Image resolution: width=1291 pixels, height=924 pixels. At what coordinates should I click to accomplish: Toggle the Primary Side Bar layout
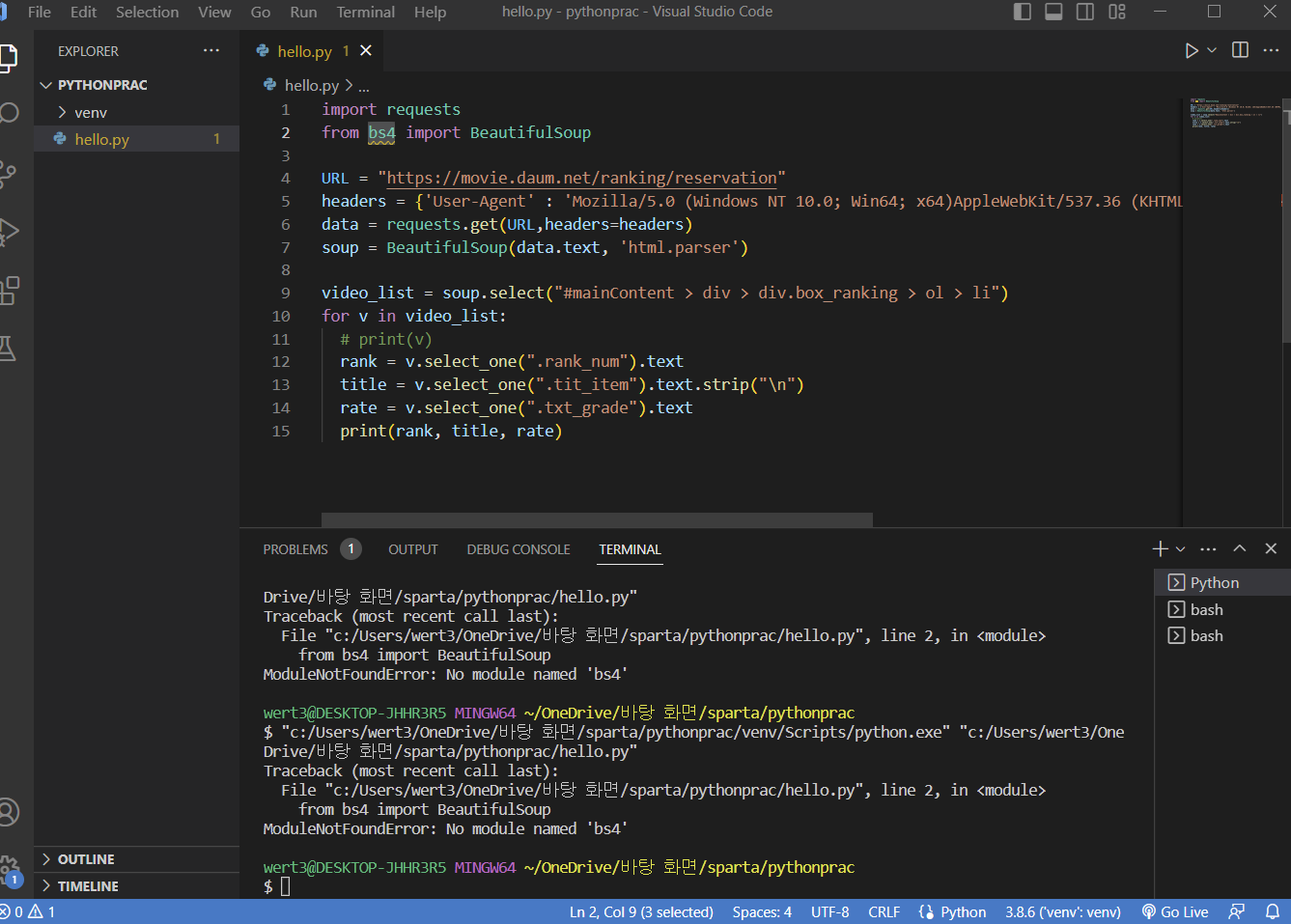pyautogui.click(x=1023, y=12)
